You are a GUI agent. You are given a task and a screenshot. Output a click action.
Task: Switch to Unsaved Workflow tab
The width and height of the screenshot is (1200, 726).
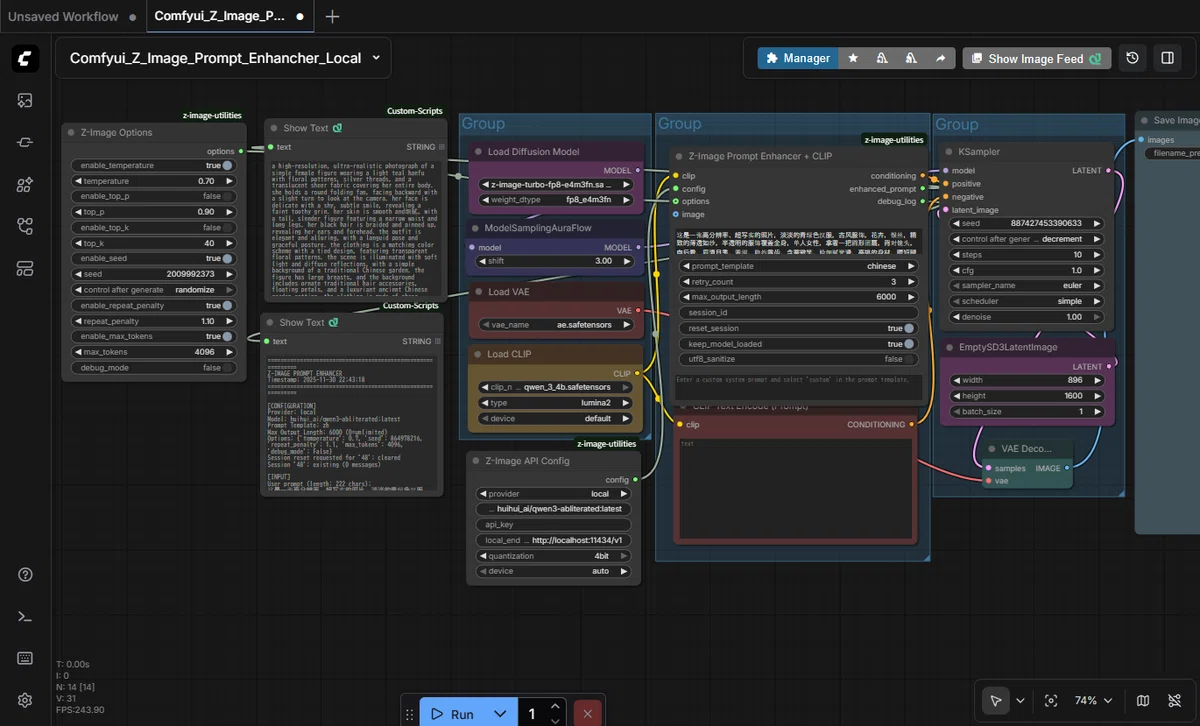click(x=63, y=16)
